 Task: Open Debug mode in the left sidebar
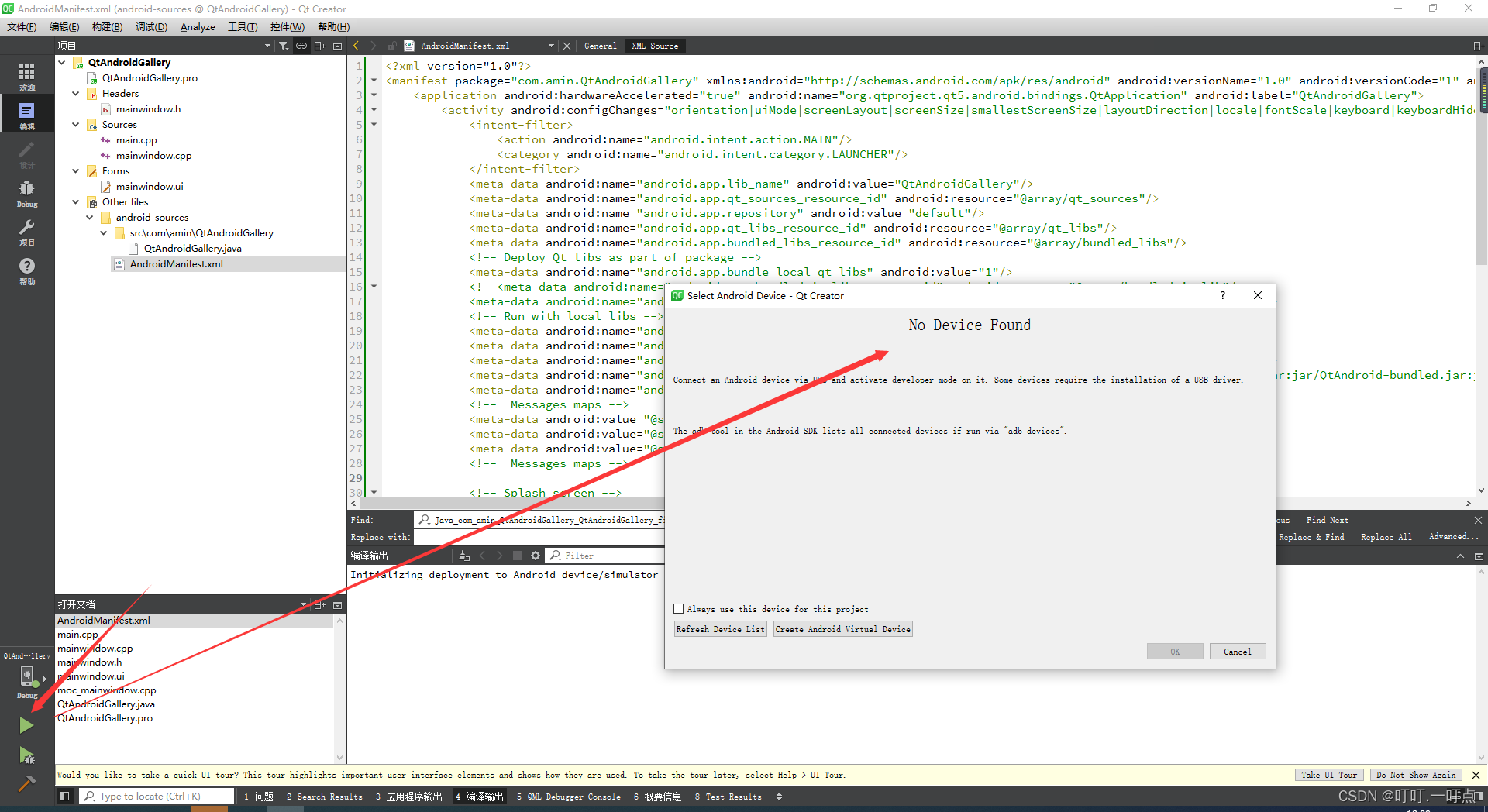(27, 193)
